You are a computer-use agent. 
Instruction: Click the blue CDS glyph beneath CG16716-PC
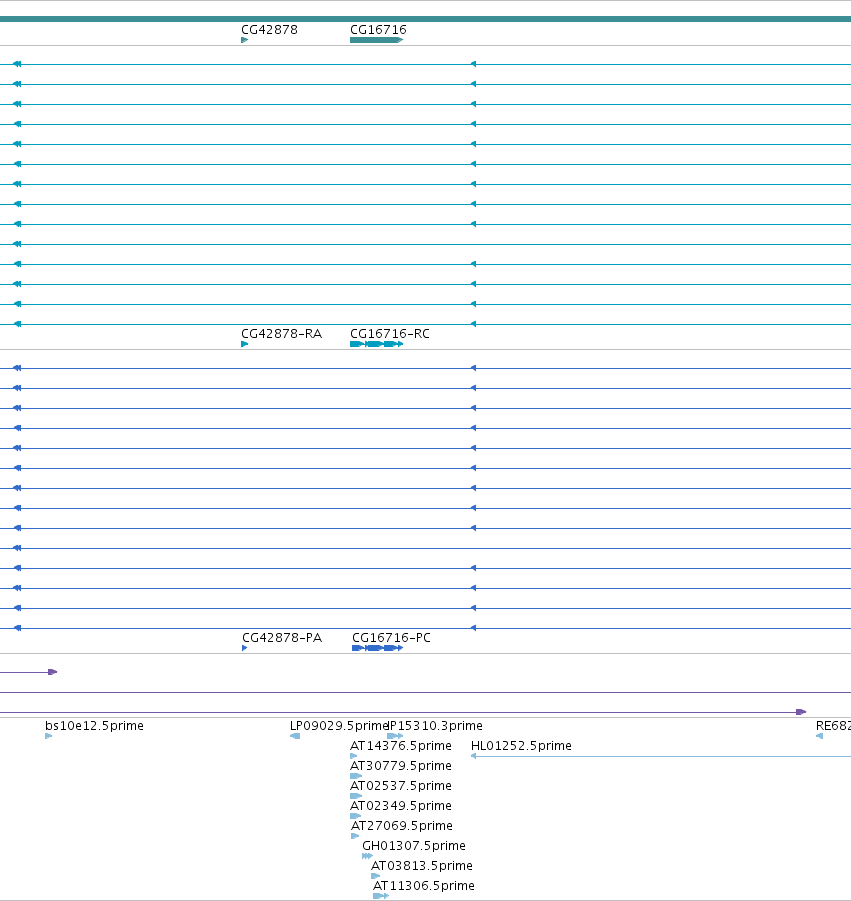[x=378, y=648]
